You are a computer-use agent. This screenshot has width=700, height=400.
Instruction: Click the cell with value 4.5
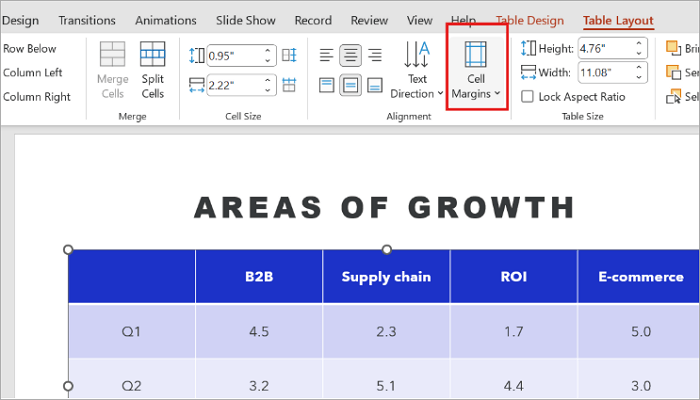(x=259, y=331)
